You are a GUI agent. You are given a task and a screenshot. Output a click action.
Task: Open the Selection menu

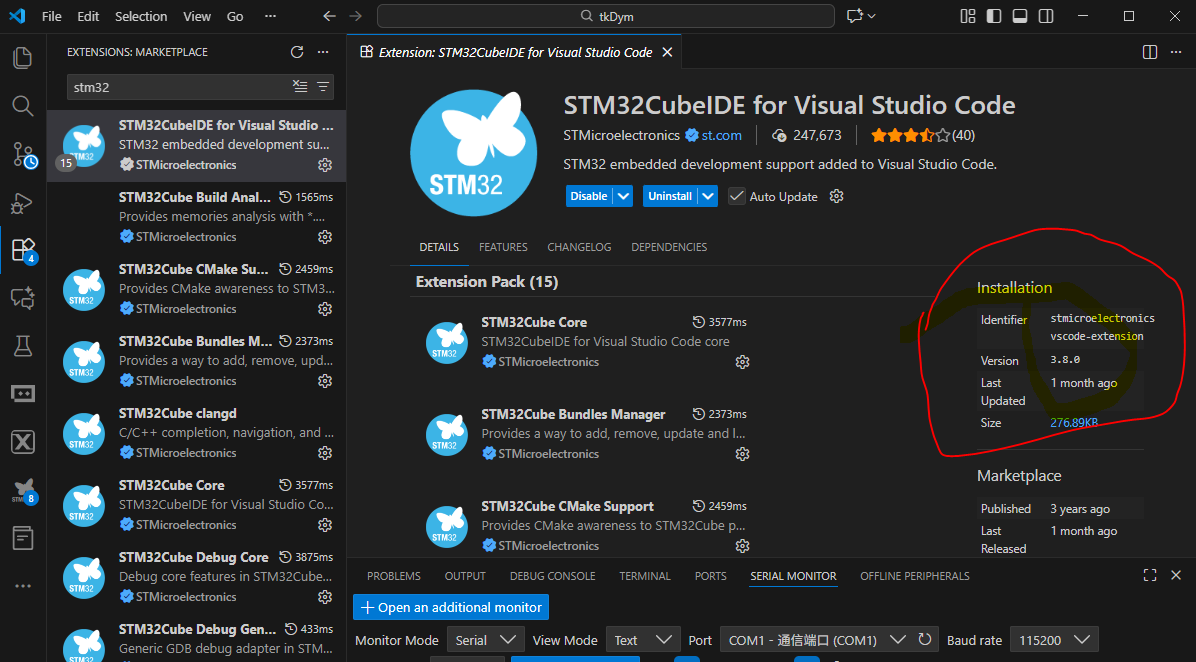click(141, 16)
